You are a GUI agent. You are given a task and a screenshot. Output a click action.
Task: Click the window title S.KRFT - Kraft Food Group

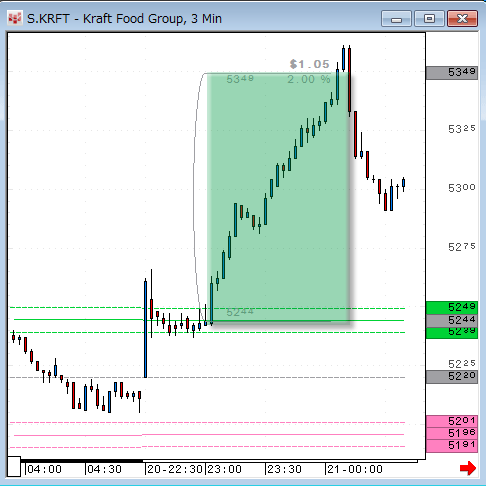pos(124,19)
